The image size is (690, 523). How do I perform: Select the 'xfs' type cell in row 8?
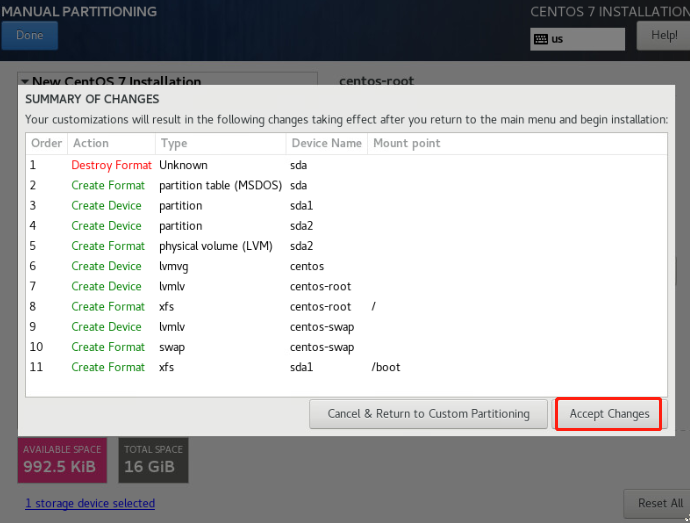tap(166, 307)
